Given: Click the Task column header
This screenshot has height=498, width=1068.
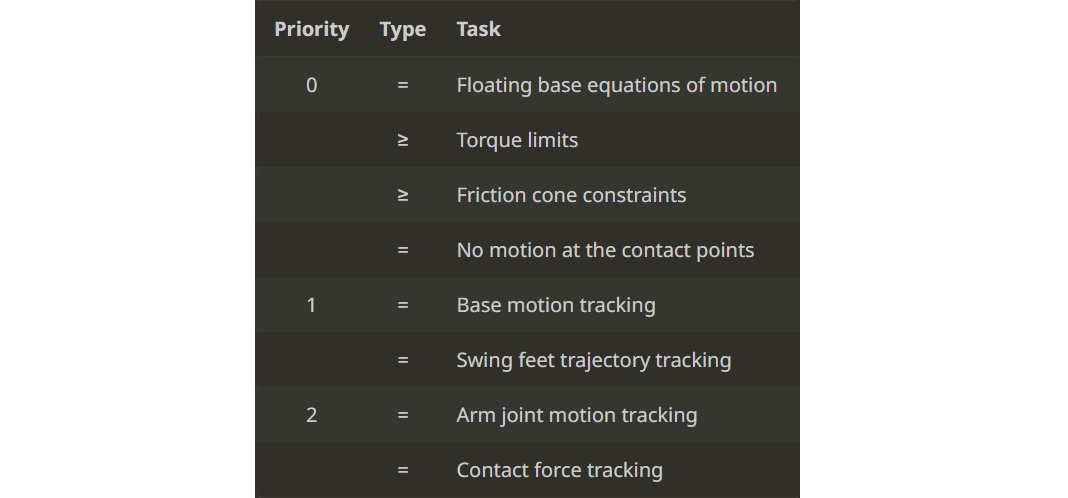Looking at the screenshot, I should pos(478,29).
